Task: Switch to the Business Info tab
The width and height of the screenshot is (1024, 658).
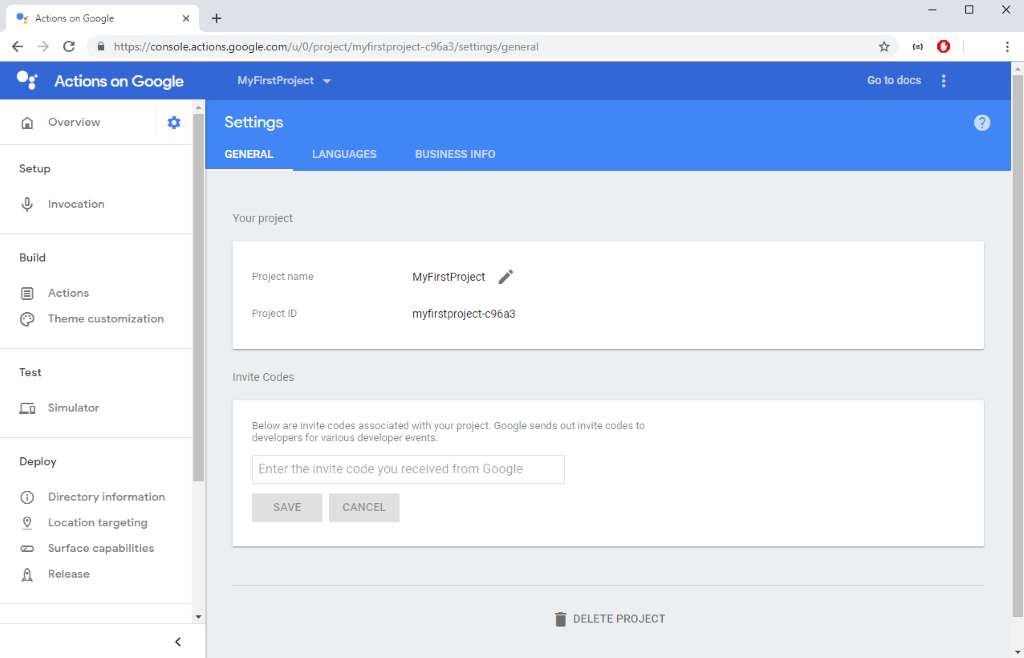Action: pyautogui.click(x=455, y=154)
